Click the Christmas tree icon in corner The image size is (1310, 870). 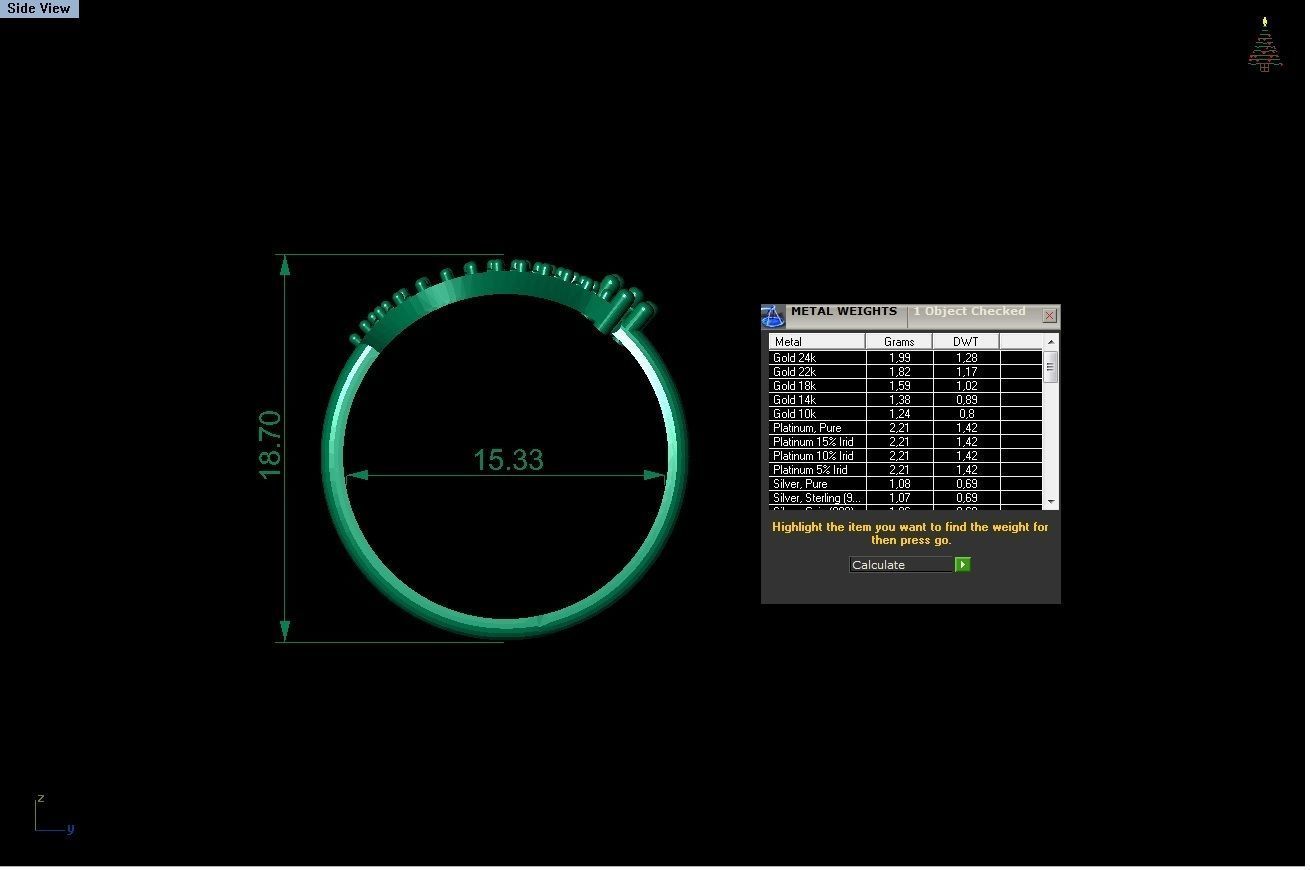click(x=1265, y=44)
